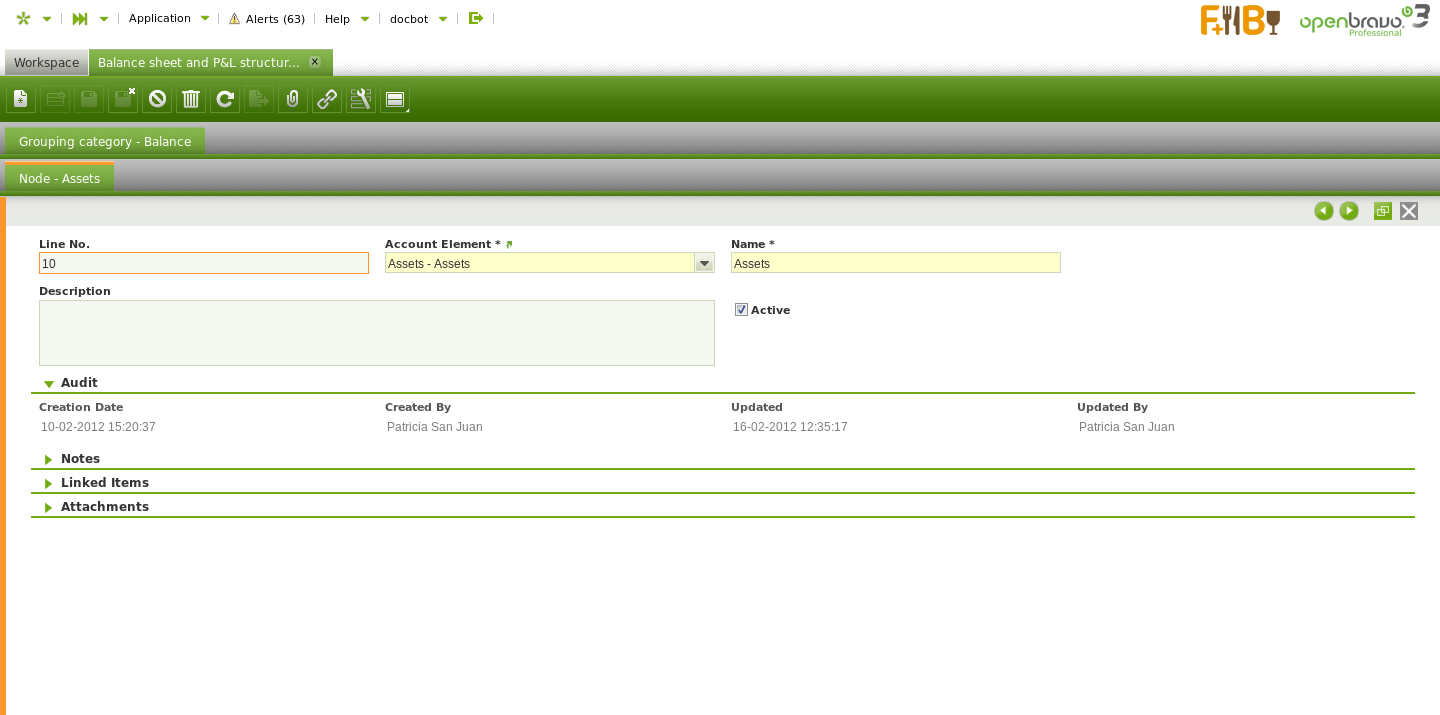The height and width of the screenshot is (715, 1440).
Task: Expand the Linked Items section
Action: [x=49, y=483]
